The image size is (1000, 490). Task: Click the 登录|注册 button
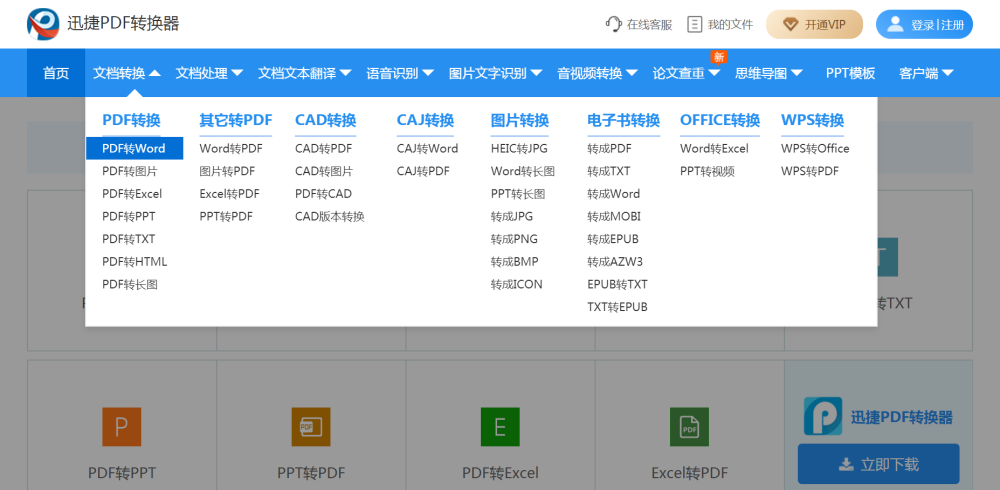click(x=924, y=24)
